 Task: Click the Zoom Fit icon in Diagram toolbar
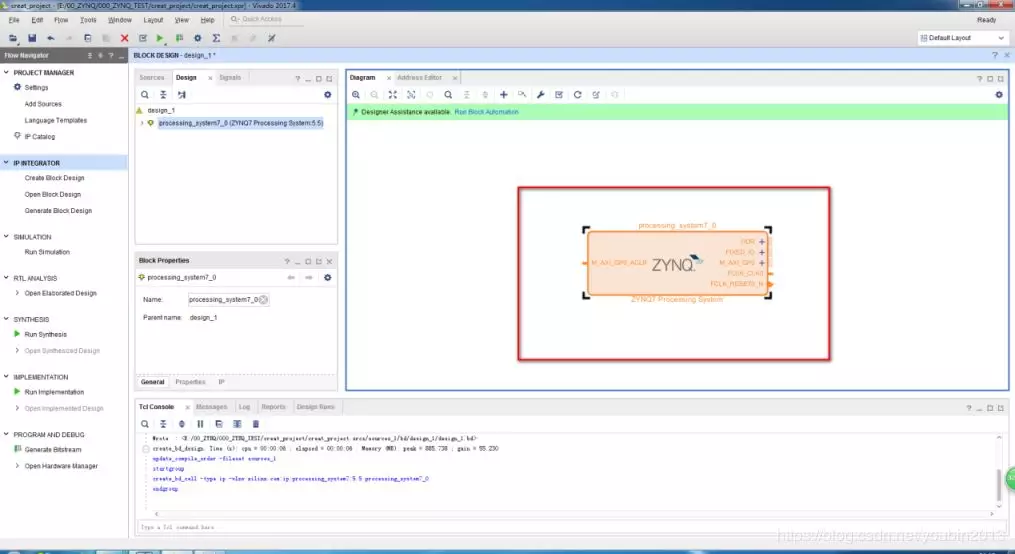pos(392,94)
